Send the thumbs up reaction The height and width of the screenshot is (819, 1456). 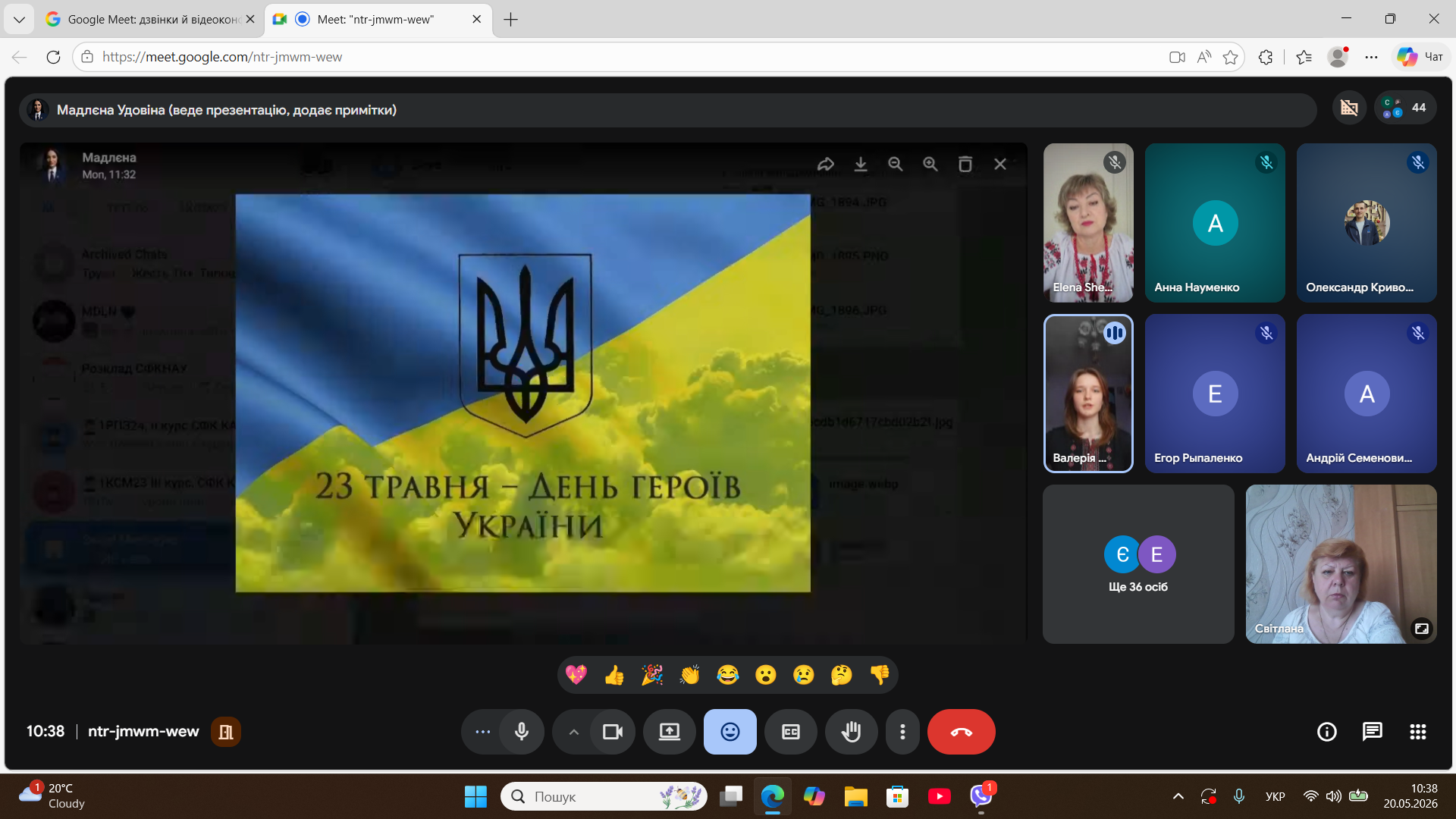(x=614, y=674)
